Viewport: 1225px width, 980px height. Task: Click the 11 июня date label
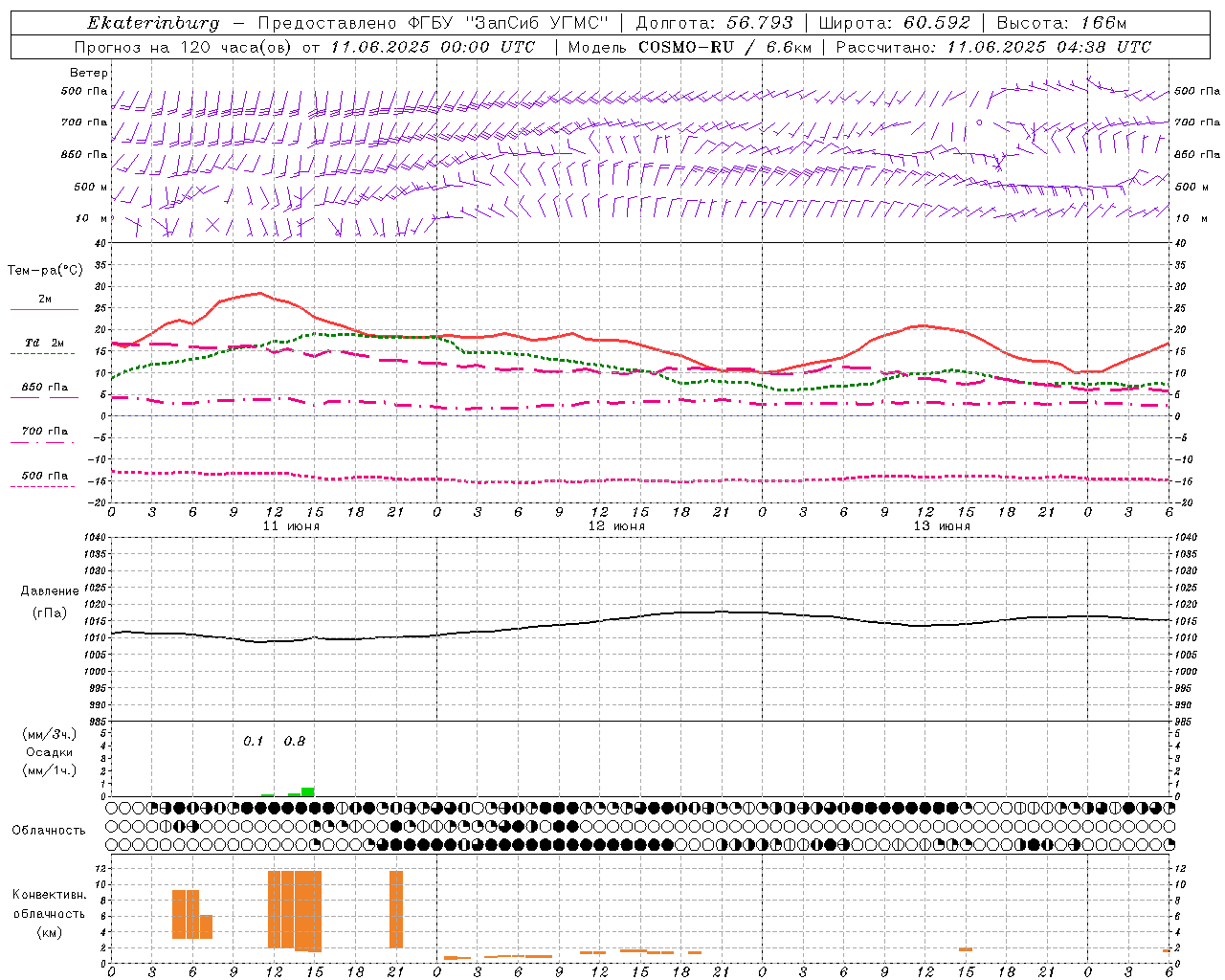pos(291,526)
